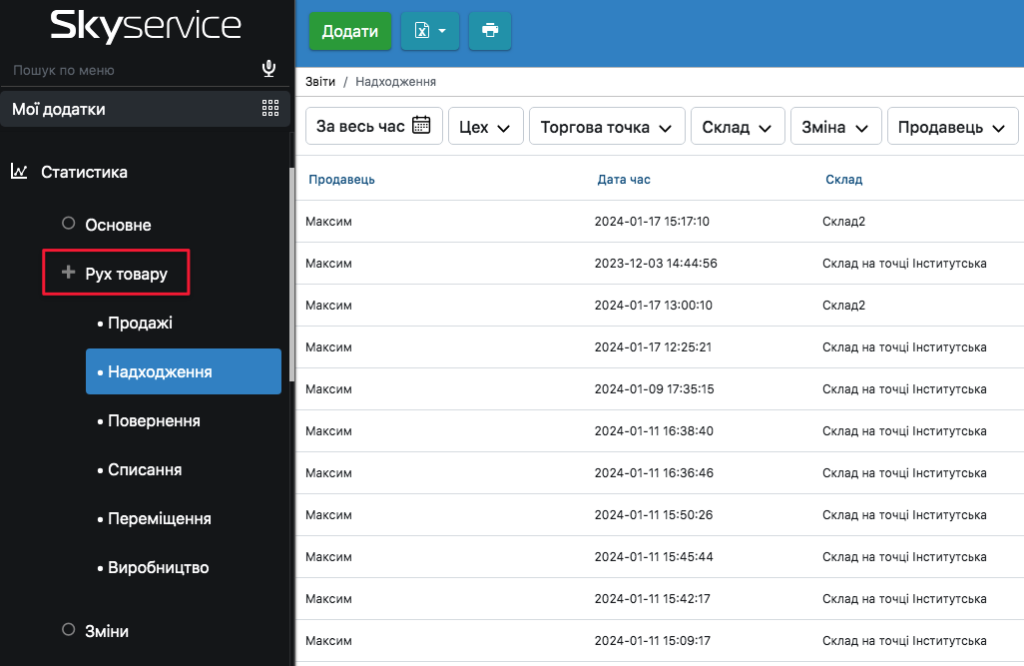Viewport: 1024px width, 666px height.
Task: Click the microphone voice search icon
Action: point(268,69)
